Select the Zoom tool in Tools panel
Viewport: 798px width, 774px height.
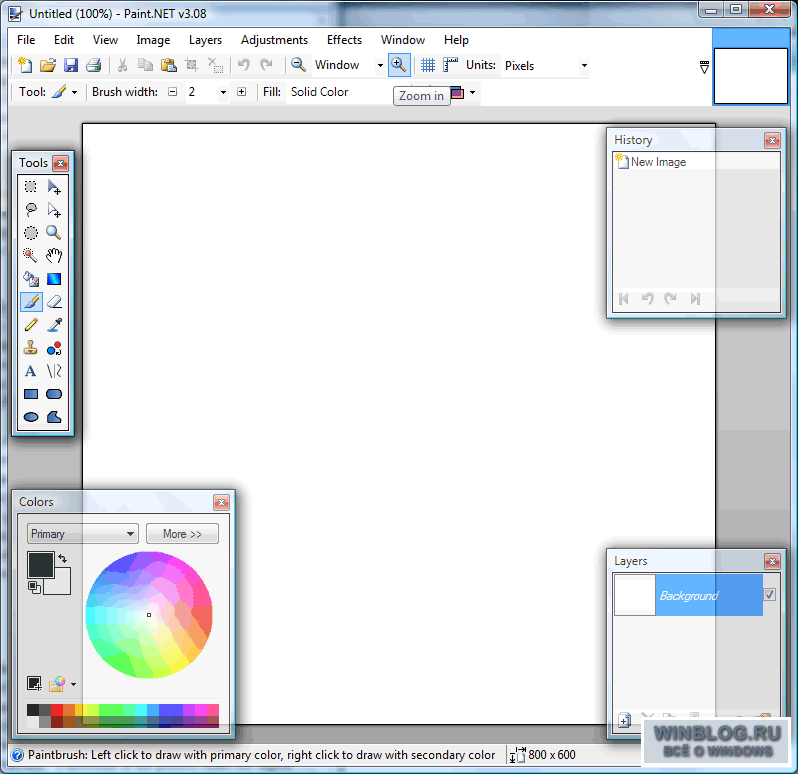pyautogui.click(x=54, y=233)
